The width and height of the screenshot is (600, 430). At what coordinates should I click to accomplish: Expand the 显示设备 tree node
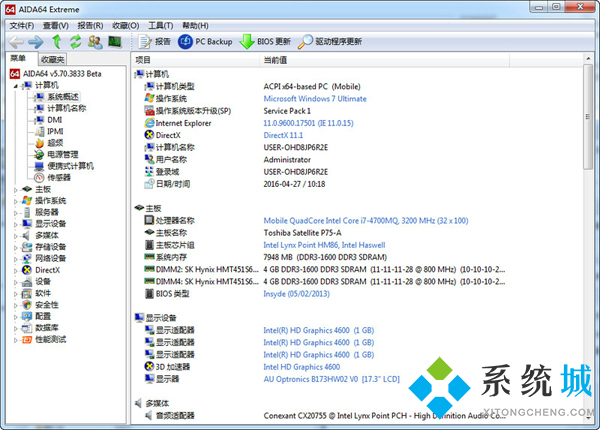(16, 225)
